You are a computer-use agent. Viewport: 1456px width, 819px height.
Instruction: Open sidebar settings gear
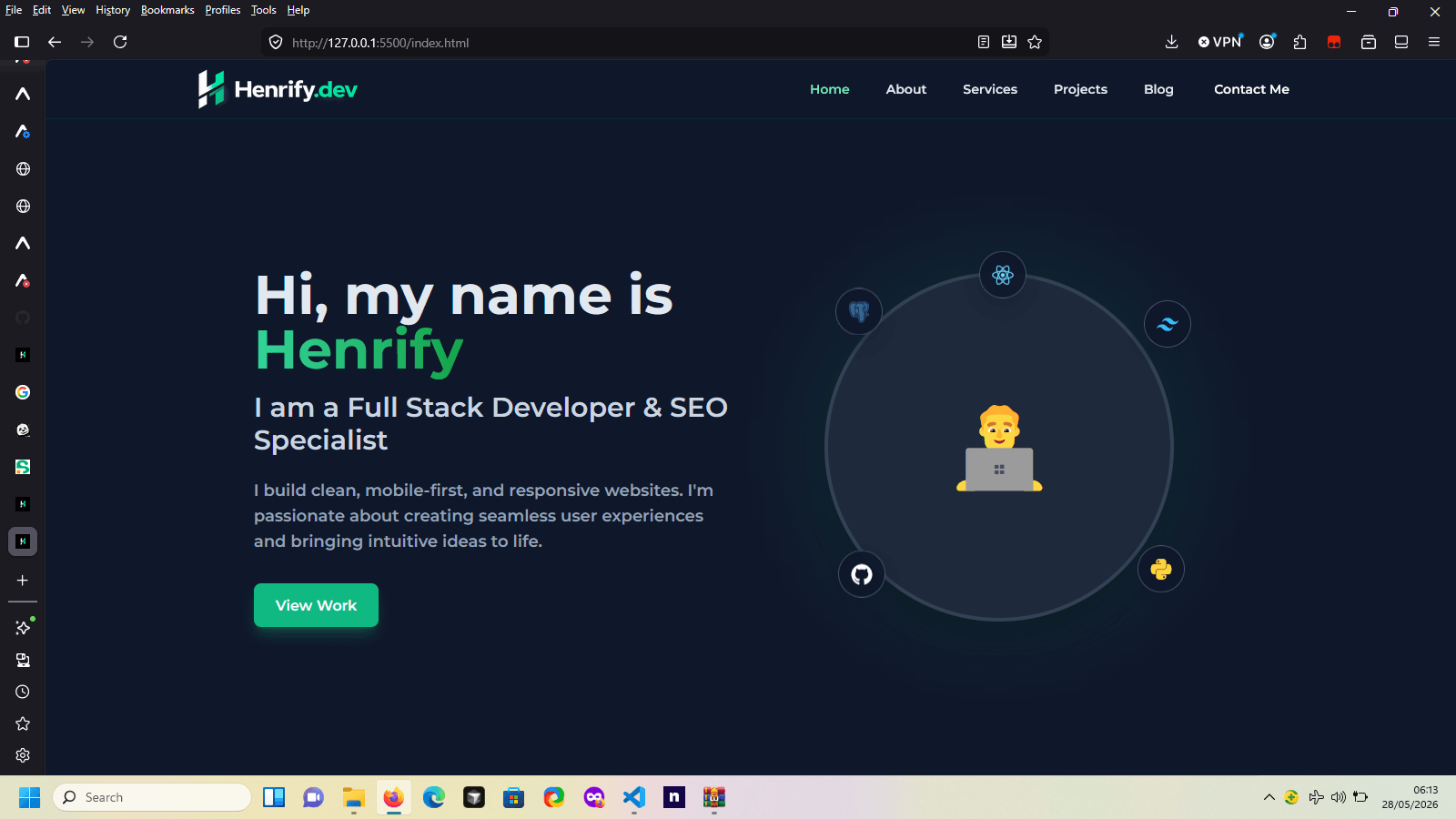[23, 755]
